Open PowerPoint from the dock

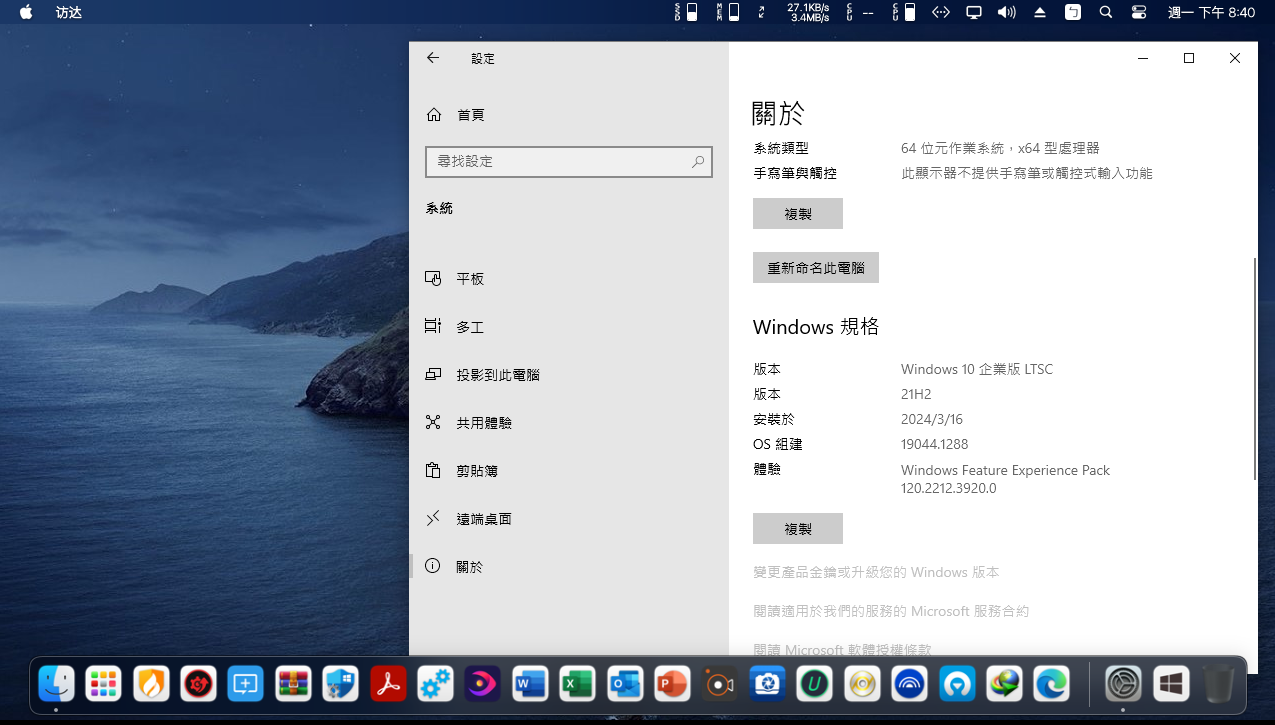(672, 684)
